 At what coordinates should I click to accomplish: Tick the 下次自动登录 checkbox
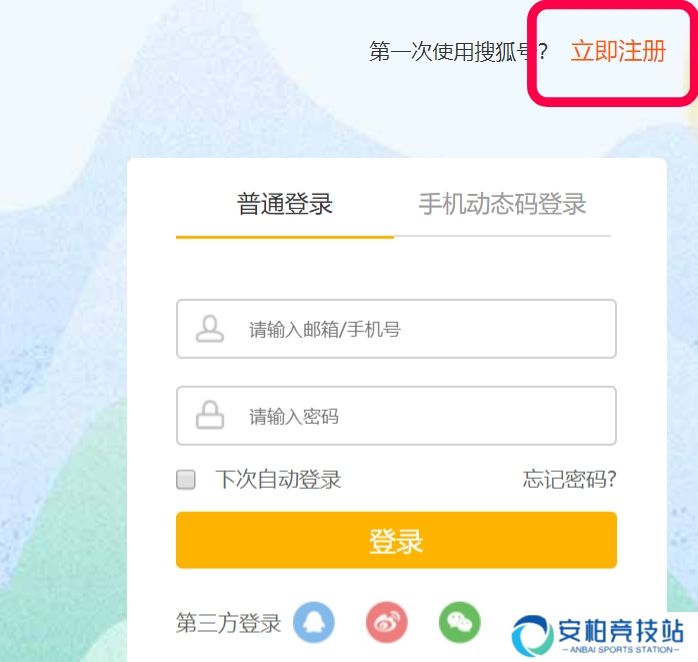coord(186,480)
